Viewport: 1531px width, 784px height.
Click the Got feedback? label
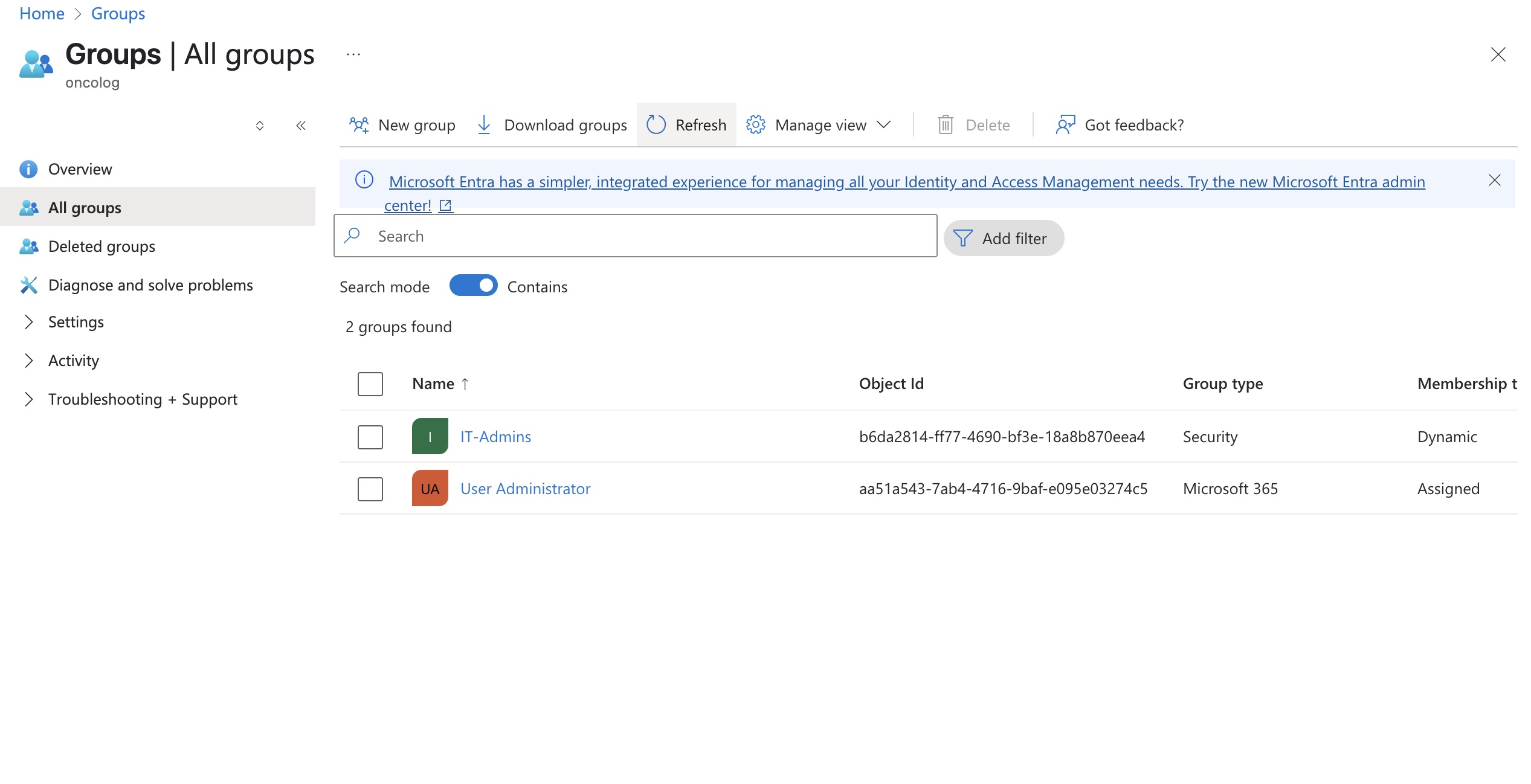tap(1134, 125)
